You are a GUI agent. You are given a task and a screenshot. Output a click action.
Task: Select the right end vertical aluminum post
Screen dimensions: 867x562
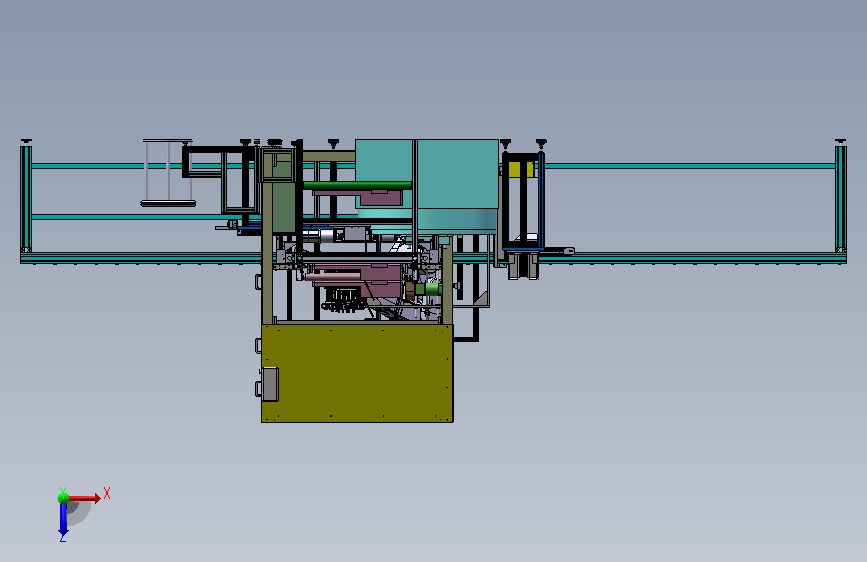pyautogui.click(x=840, y=199)
